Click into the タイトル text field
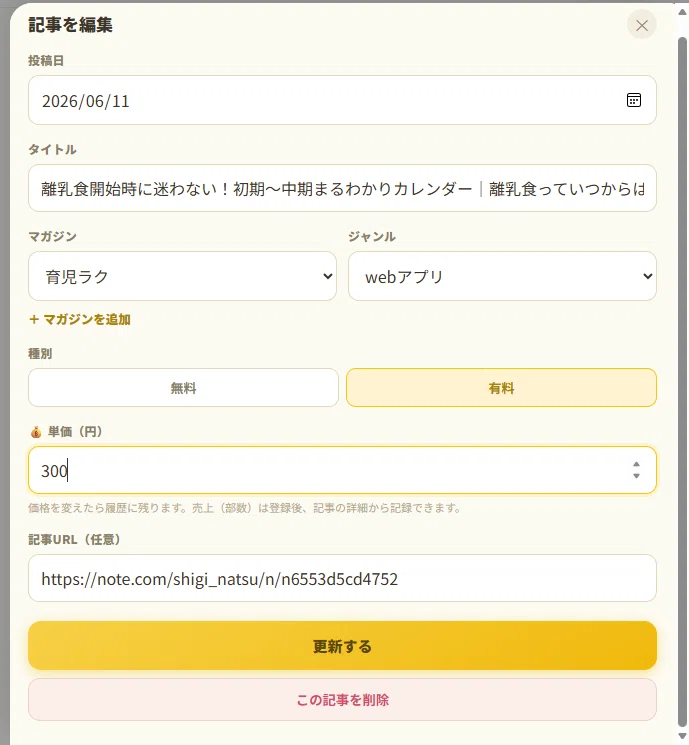689x745 pixels. pos(342,188)
